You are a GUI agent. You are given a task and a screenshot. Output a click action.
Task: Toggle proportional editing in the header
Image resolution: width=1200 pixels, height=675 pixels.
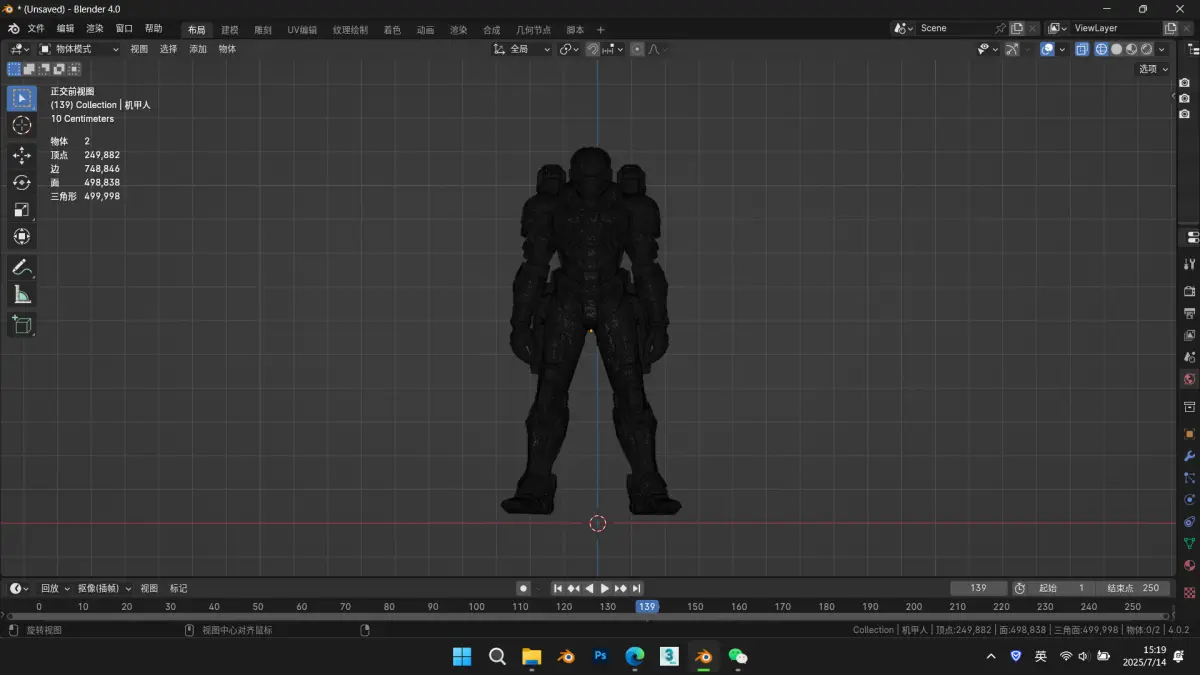click(637, 49)
